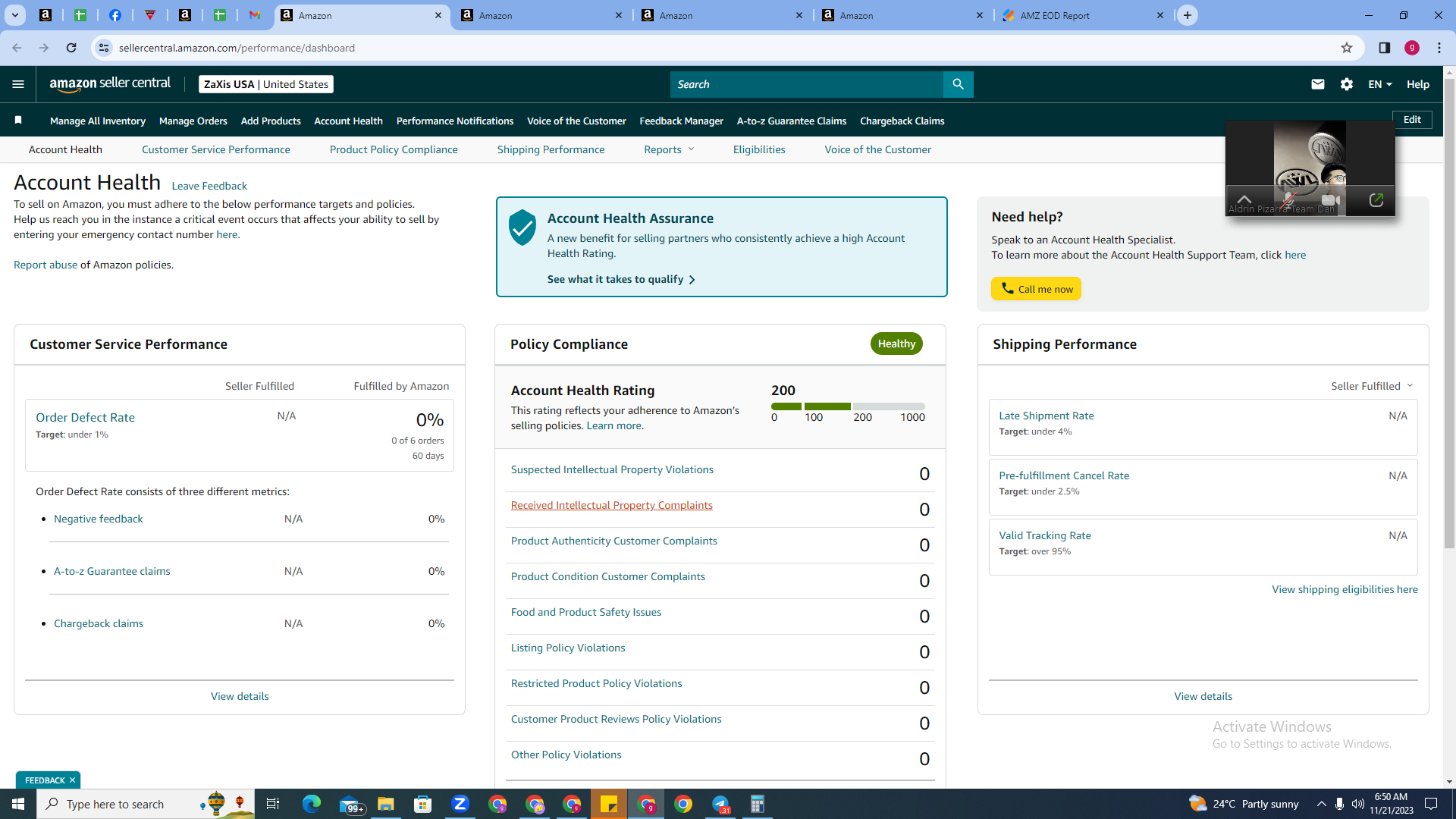Image resolution: width=1456 pixels, height=819 pixels.
Task: Click the Amazon Seller Central logo
Action: (110, 84)
